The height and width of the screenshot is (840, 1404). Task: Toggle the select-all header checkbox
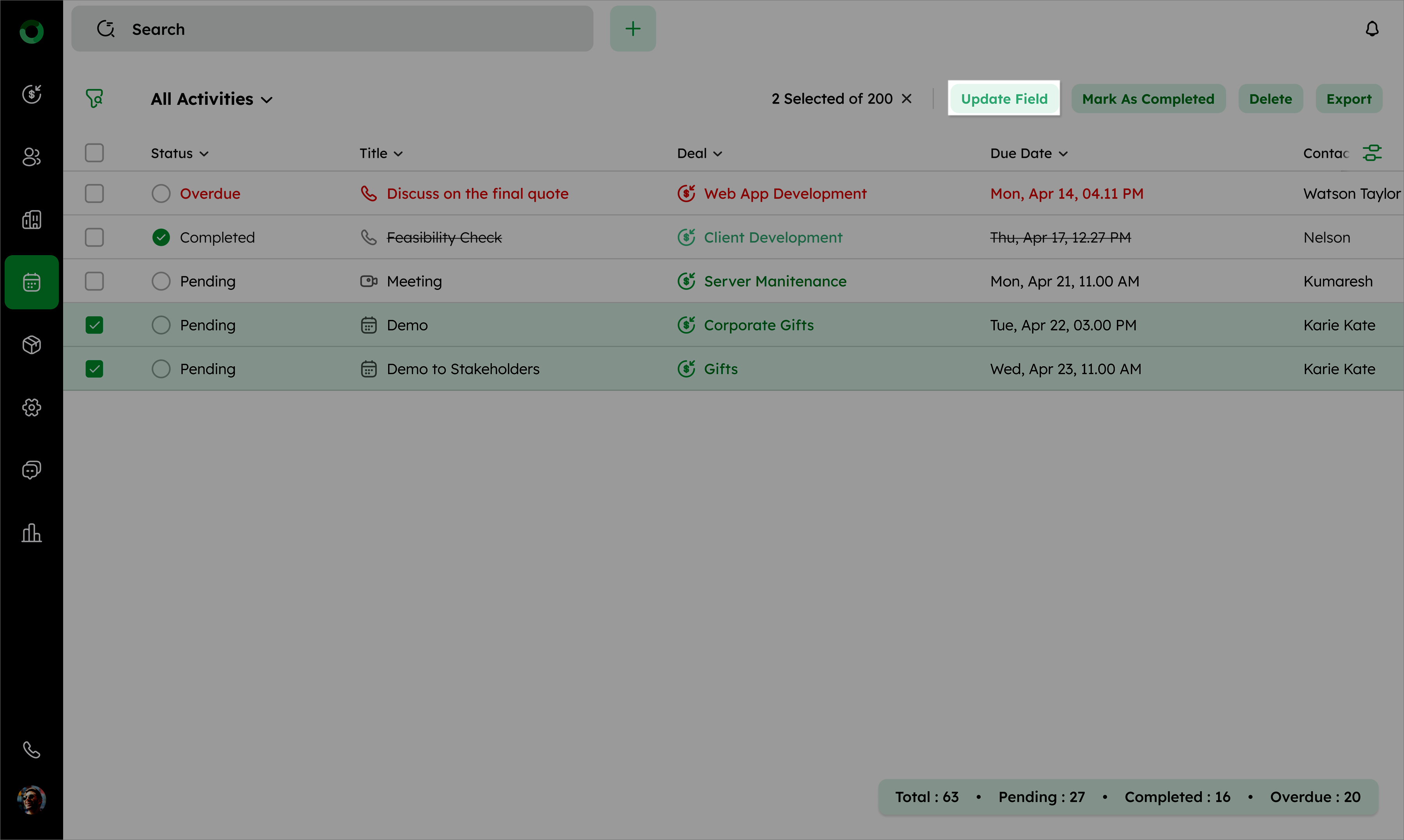click(95, 153)
